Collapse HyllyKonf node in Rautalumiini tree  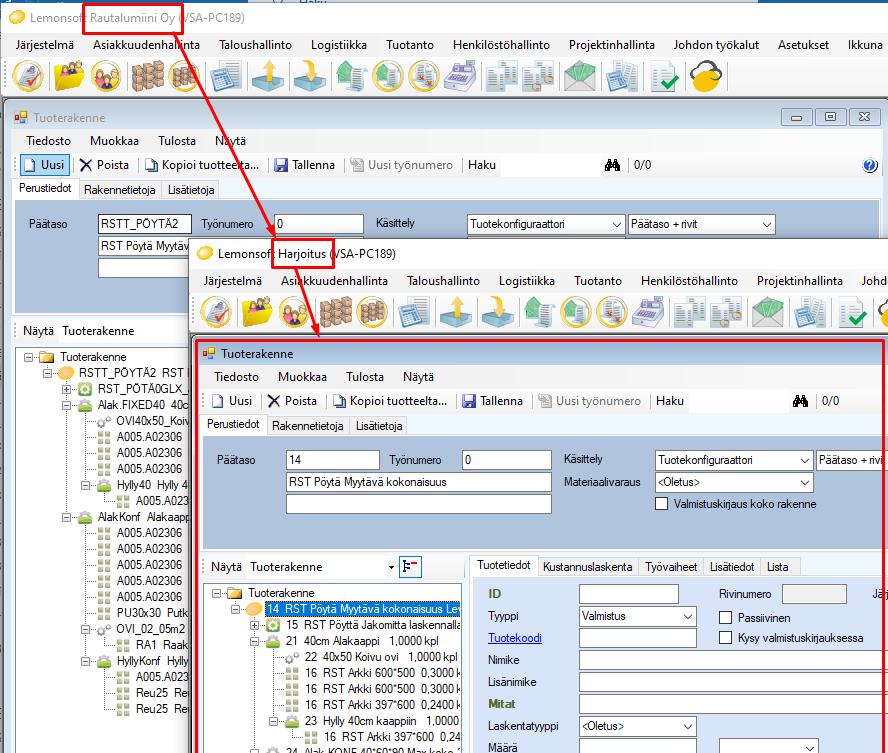[x=86, y=661]
